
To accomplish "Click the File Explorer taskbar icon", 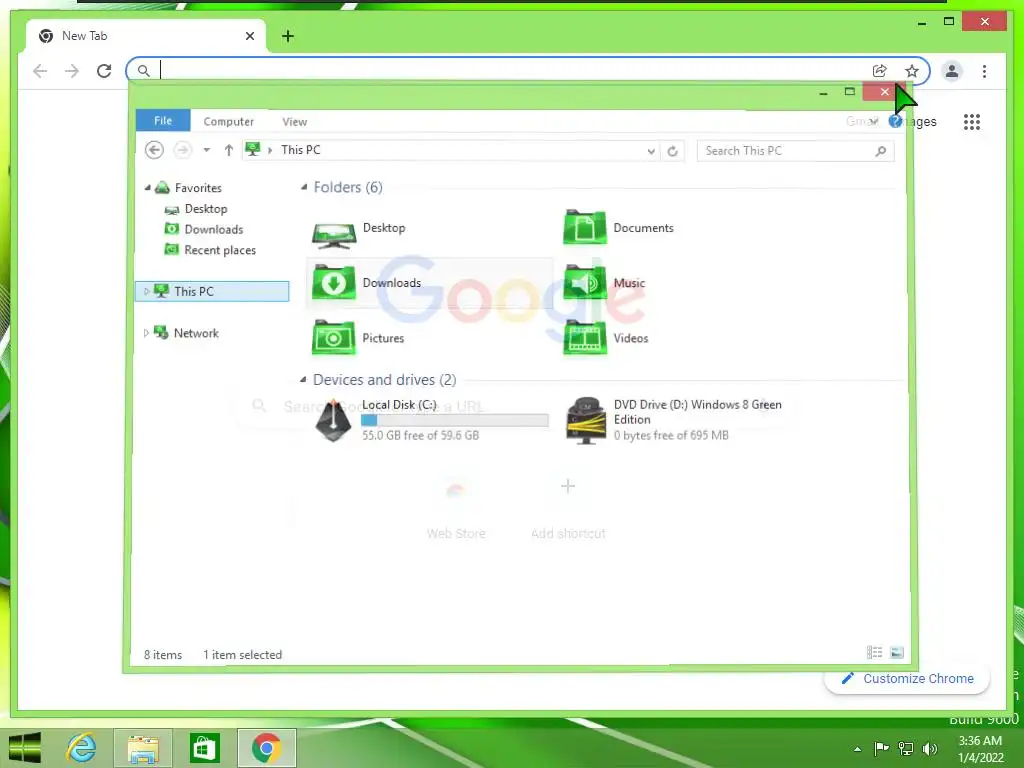I will tap(143, 748).
